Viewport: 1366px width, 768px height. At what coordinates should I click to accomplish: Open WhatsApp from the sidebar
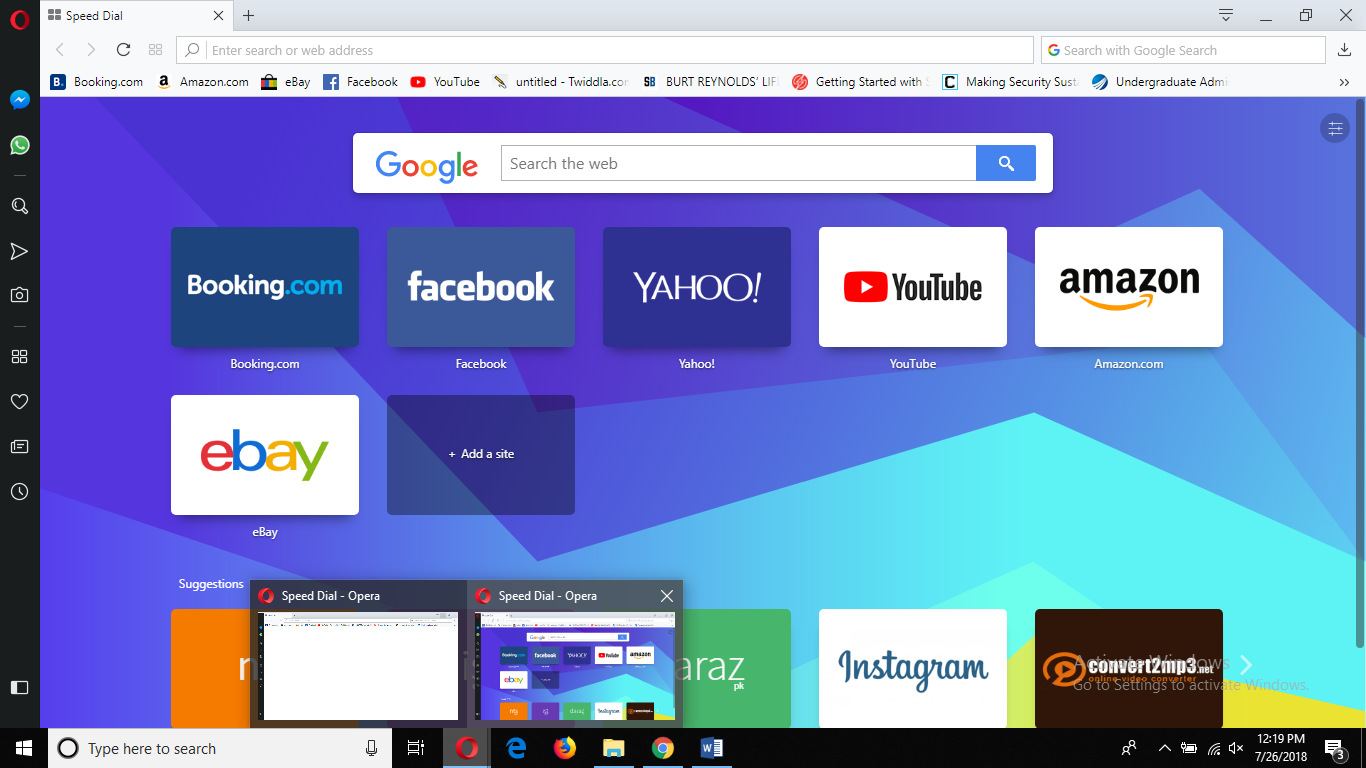point(19,145)
